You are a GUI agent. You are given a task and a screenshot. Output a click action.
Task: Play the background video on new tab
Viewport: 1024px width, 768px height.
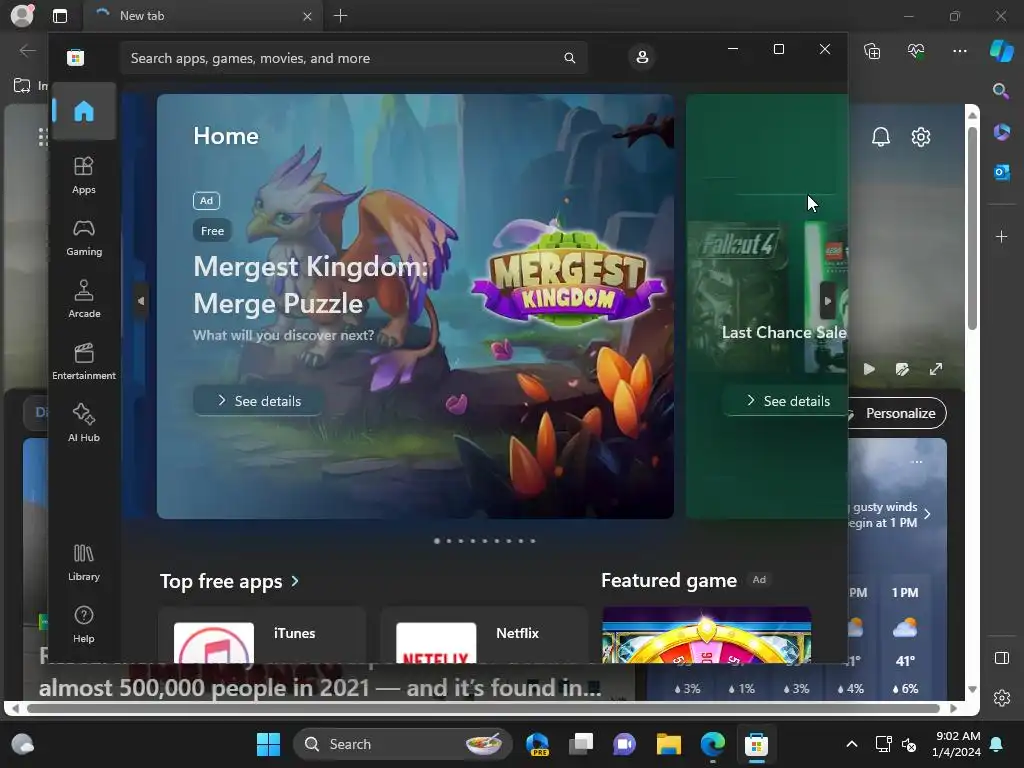click(x=869, y=369)
